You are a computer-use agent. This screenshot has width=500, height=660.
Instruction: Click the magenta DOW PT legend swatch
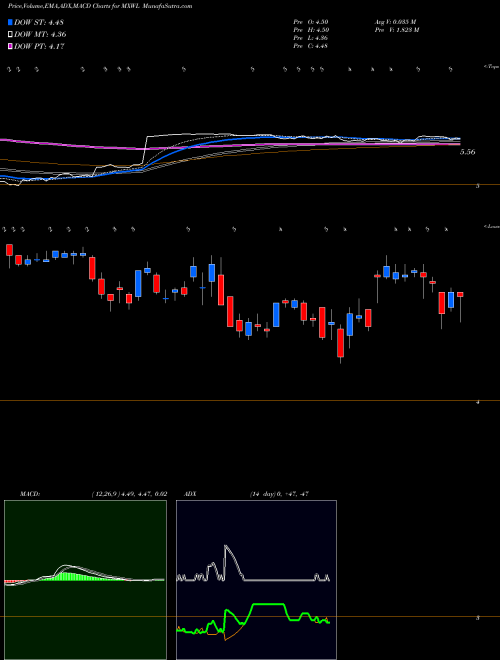coord(11,46)
